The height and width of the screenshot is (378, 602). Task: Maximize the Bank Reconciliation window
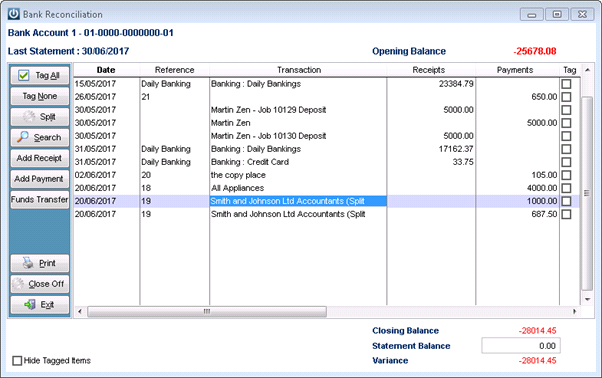tap(557, 15)
